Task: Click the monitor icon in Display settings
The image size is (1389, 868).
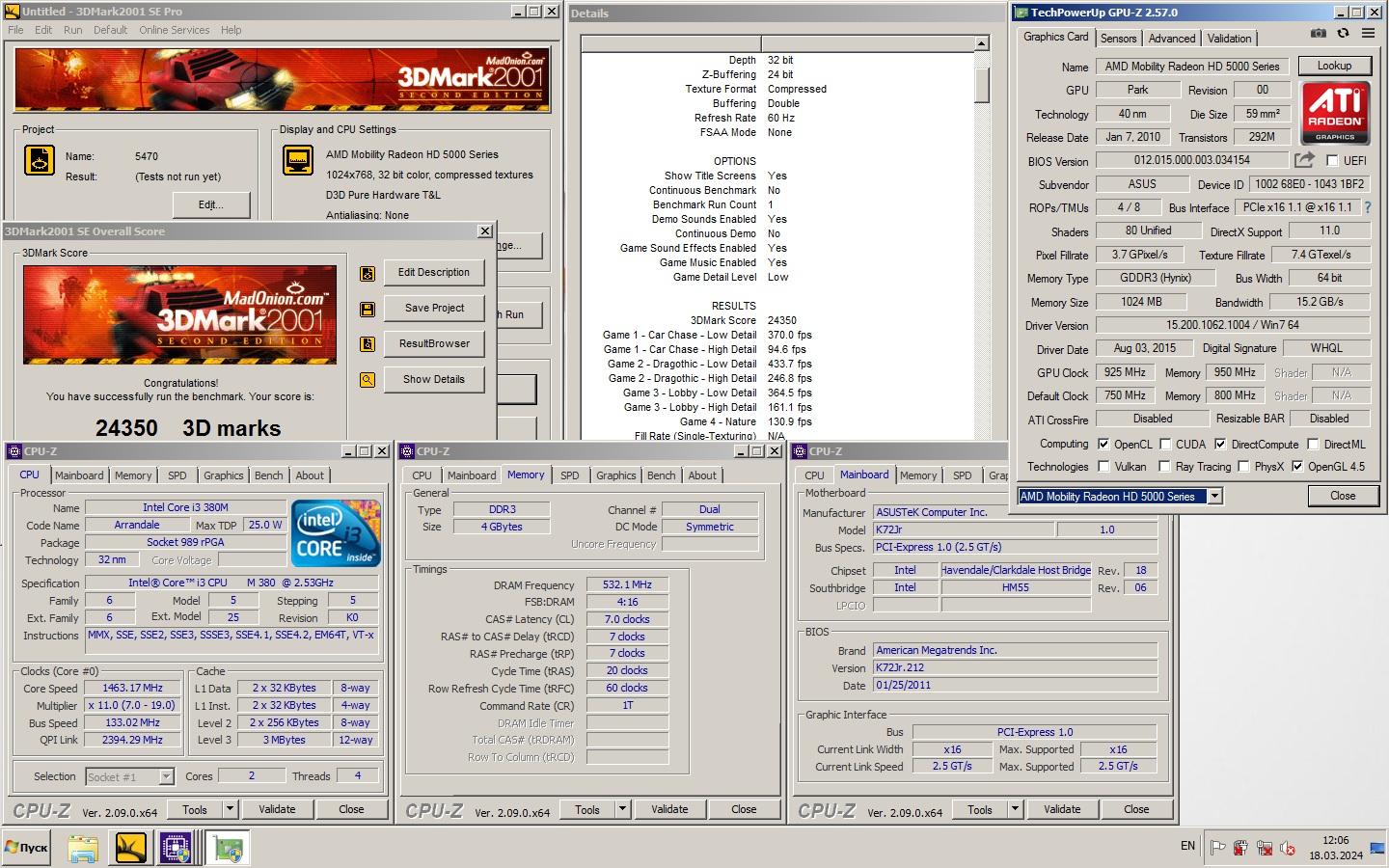Action: pos(298,160)
